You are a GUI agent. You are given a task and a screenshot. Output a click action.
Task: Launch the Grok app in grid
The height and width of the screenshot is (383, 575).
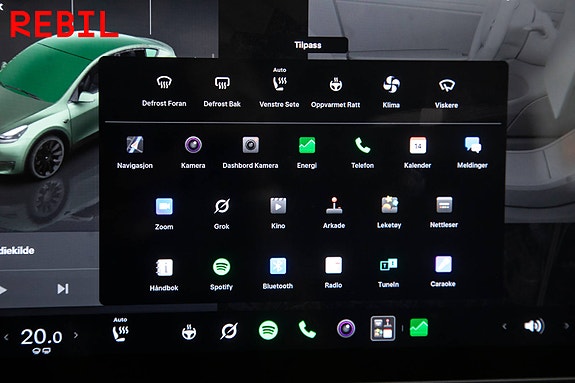click(221, 214)
